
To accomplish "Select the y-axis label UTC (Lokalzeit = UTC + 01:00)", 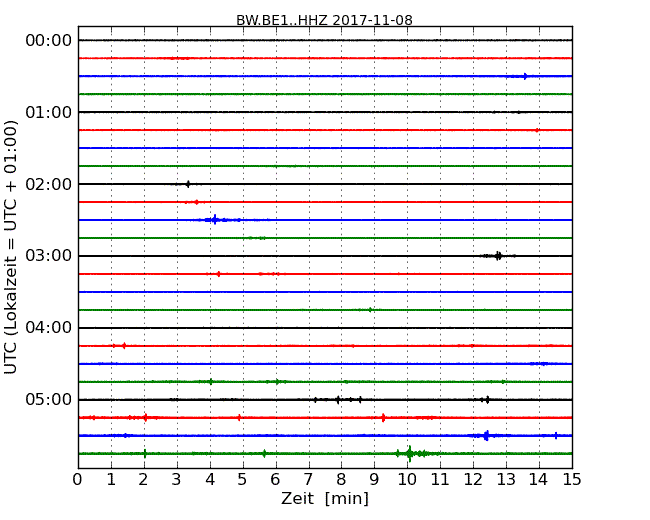I will (x=11, y=247).
